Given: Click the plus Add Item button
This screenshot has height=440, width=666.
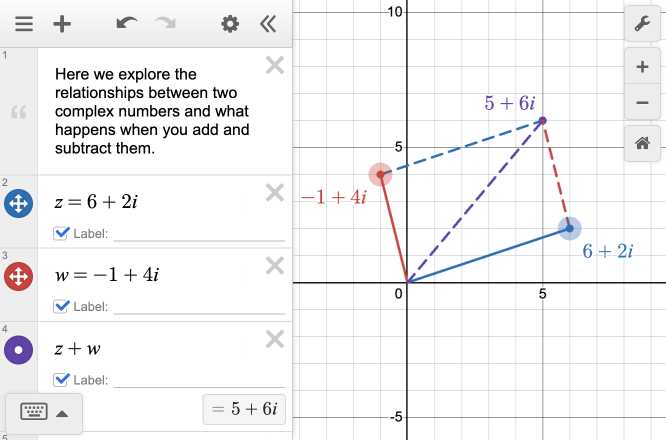Looking at the screenshot, I should [62, 24].
